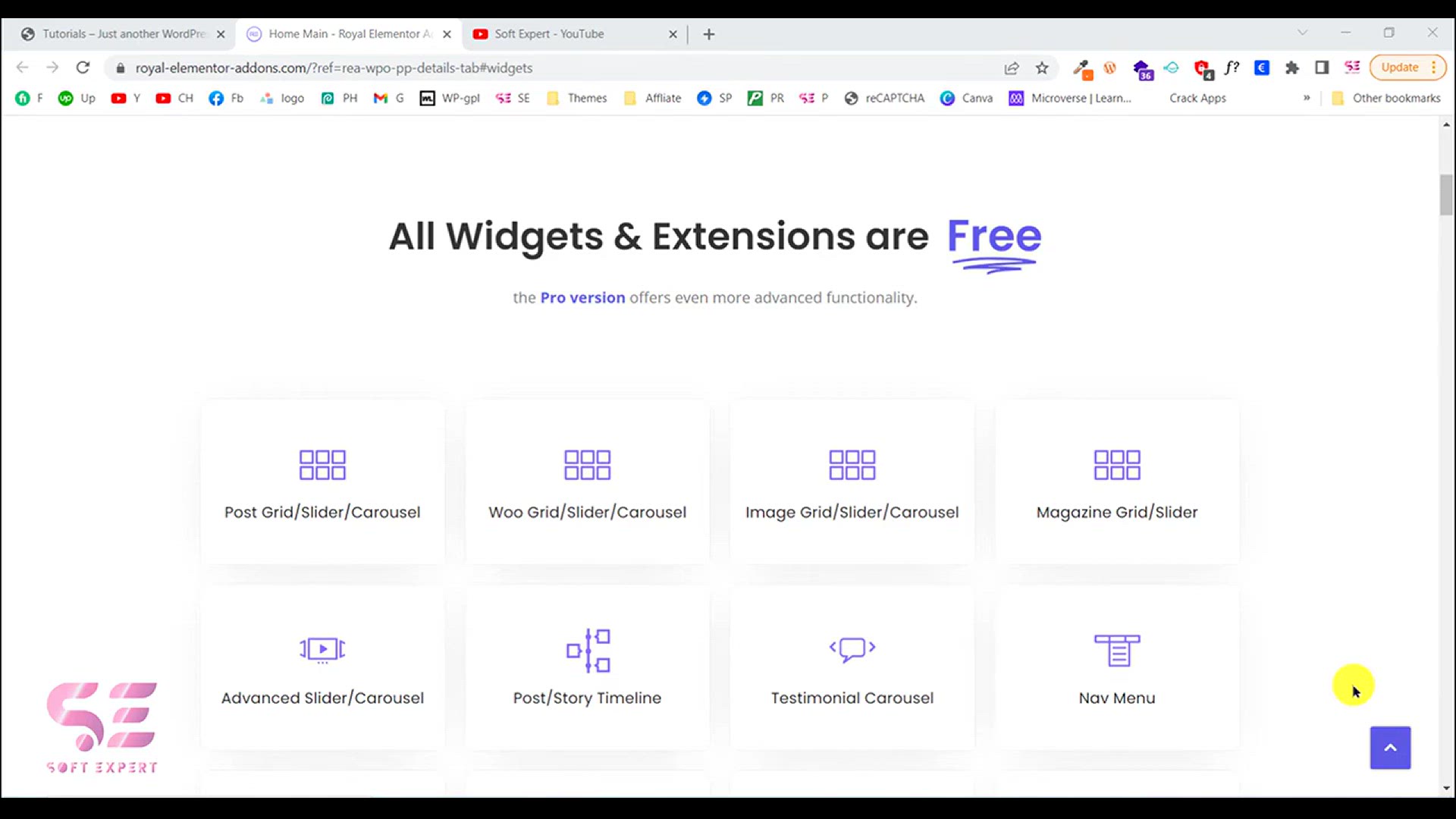Viewport: 1456px width, 819px height.
Task: Click the vertical scrollbar thumb
Action: (1446, 195)
